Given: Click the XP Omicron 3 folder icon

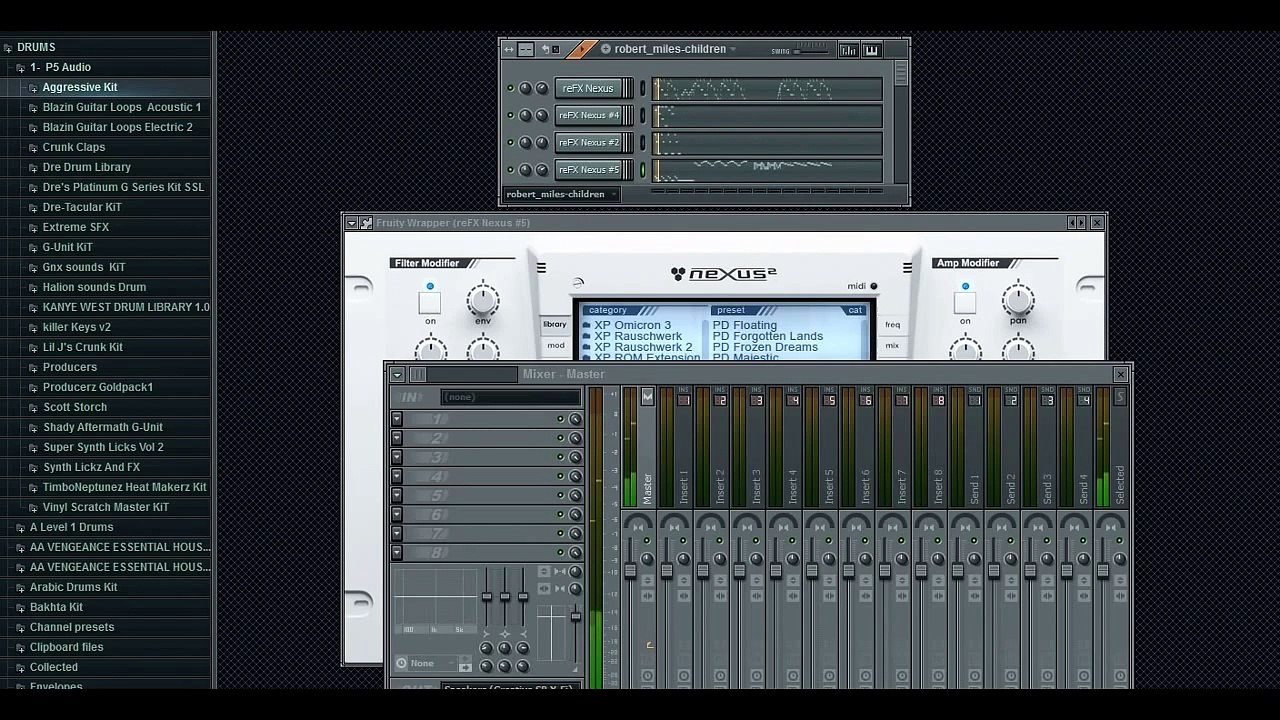Looking at the screenshot, I should (x=587, y=326).
